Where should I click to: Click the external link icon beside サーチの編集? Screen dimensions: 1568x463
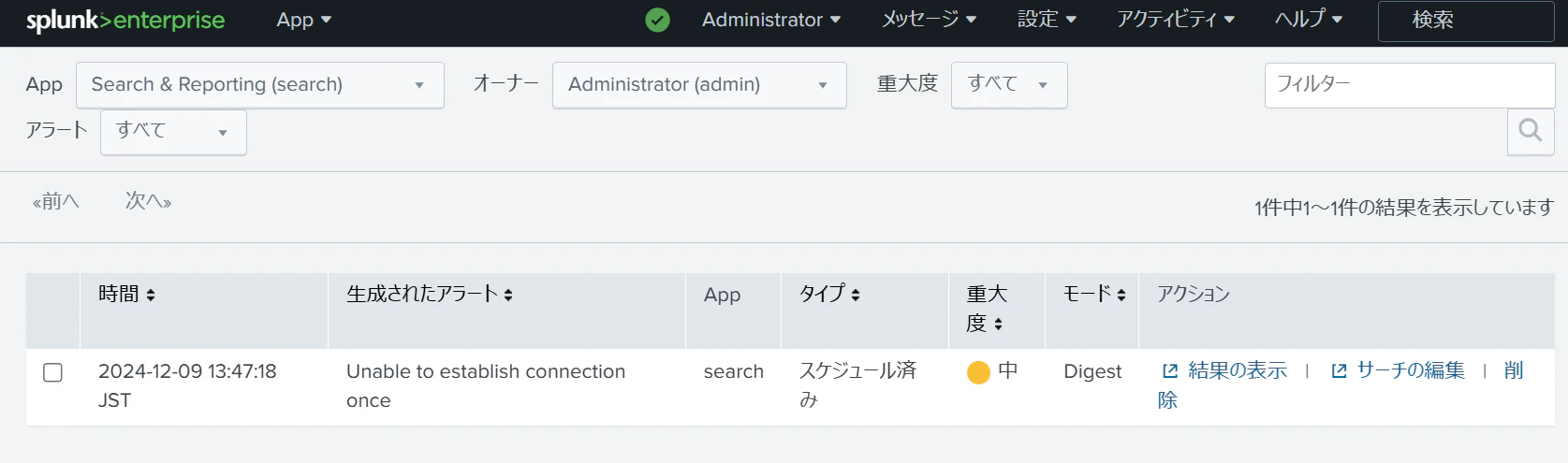[1339, 371]
